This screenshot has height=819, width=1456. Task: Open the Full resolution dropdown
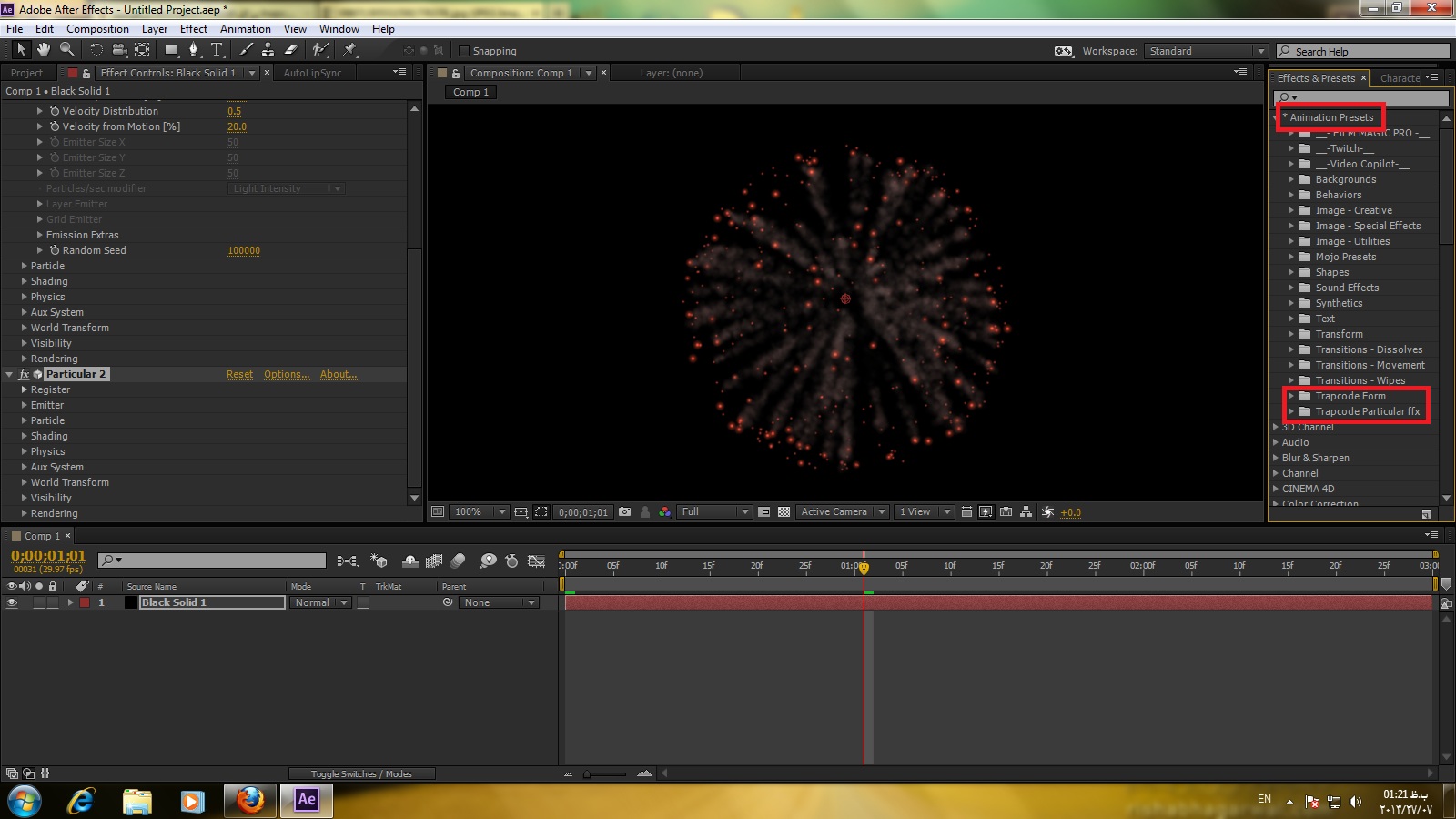(x=715, y=512)
